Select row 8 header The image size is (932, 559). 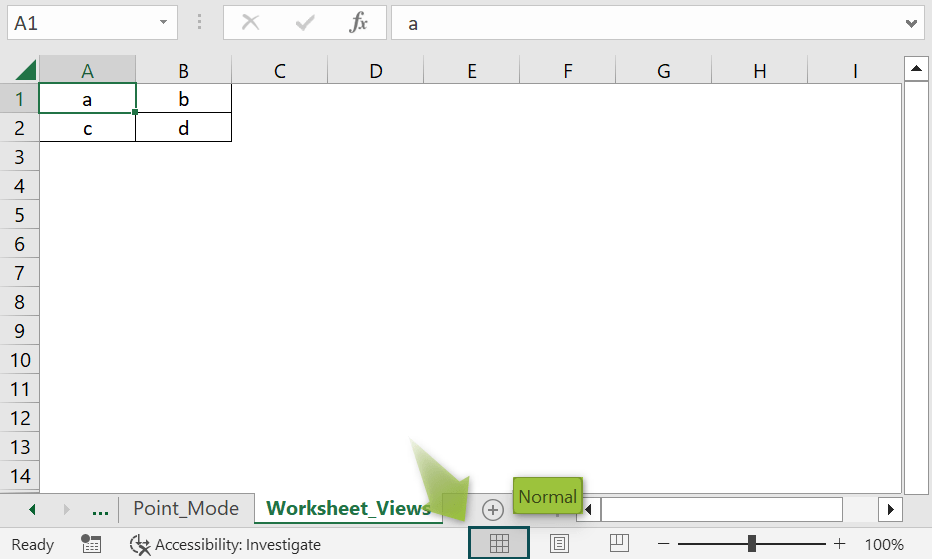(20, 302)
